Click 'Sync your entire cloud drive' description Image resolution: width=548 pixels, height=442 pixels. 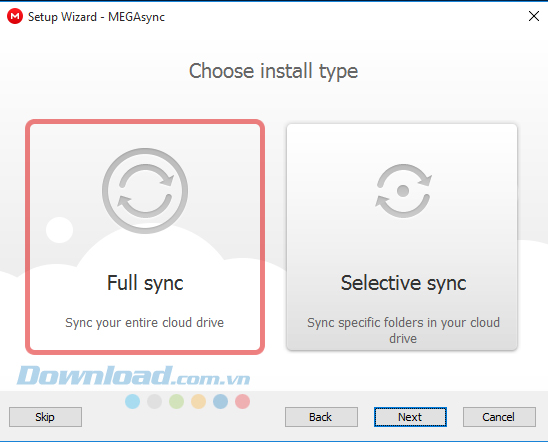coord(144,323)
